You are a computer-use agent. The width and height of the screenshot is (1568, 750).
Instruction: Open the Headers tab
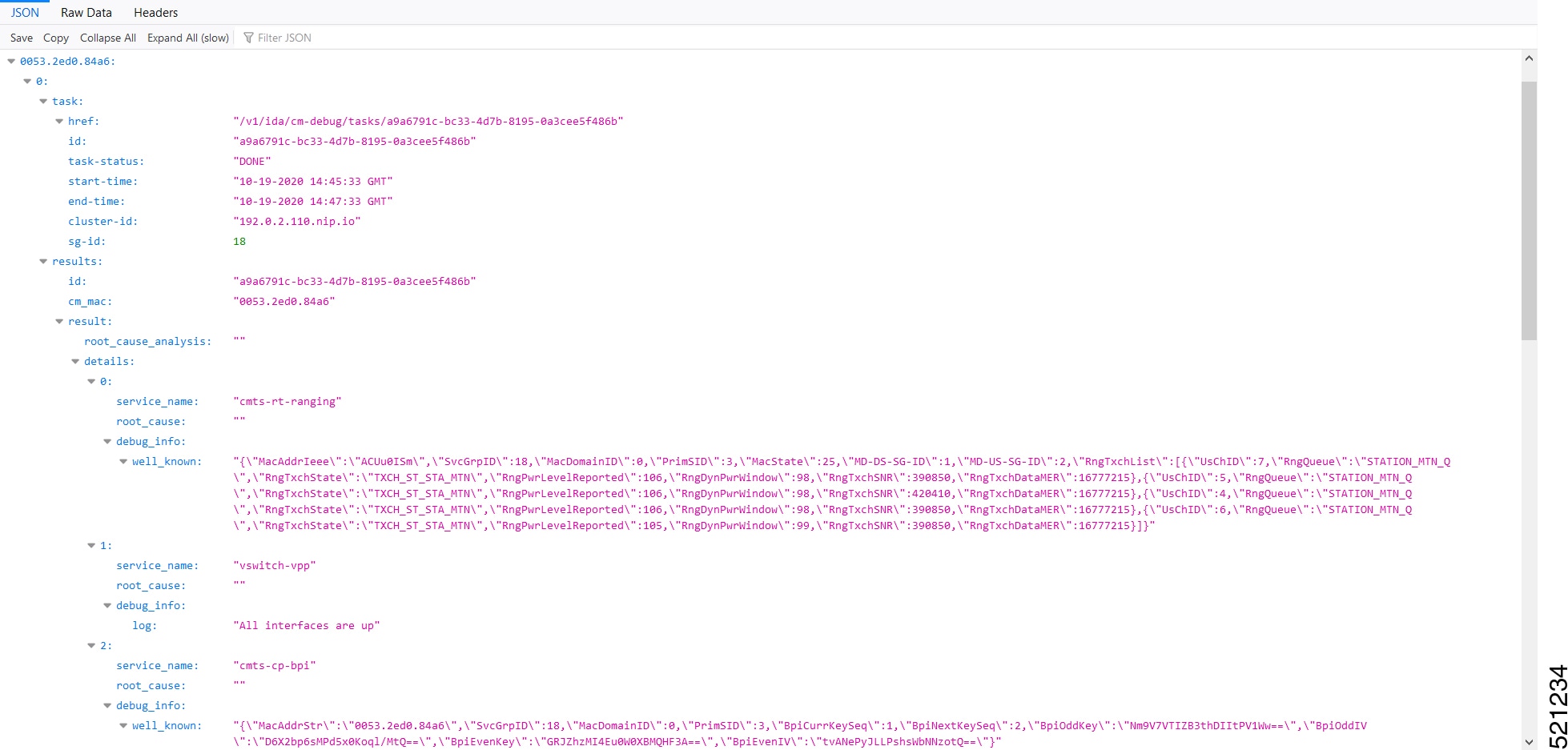[x=155, y=12]
